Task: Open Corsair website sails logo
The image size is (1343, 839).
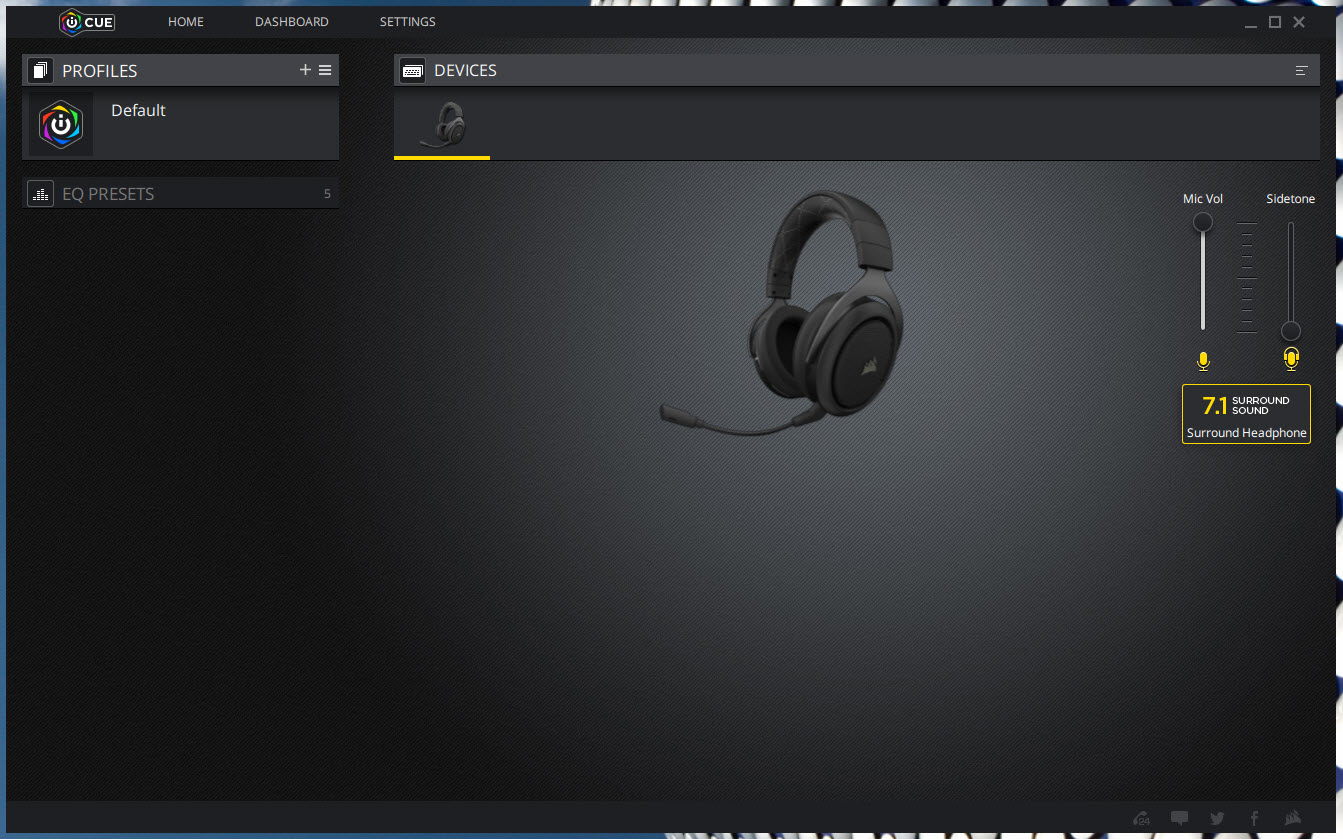Action: coord(1292,818)
